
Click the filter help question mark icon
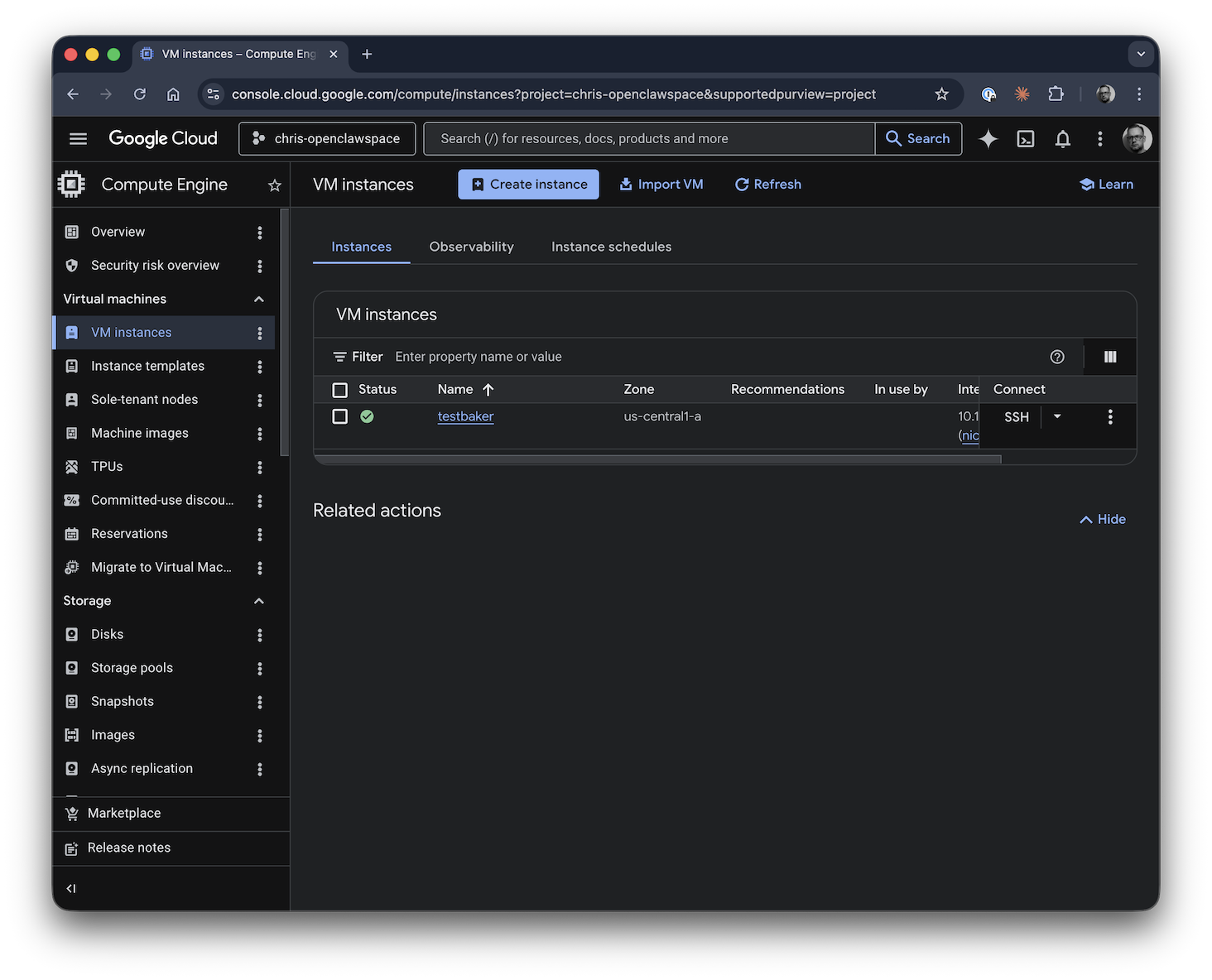[x=1057, y=357]
